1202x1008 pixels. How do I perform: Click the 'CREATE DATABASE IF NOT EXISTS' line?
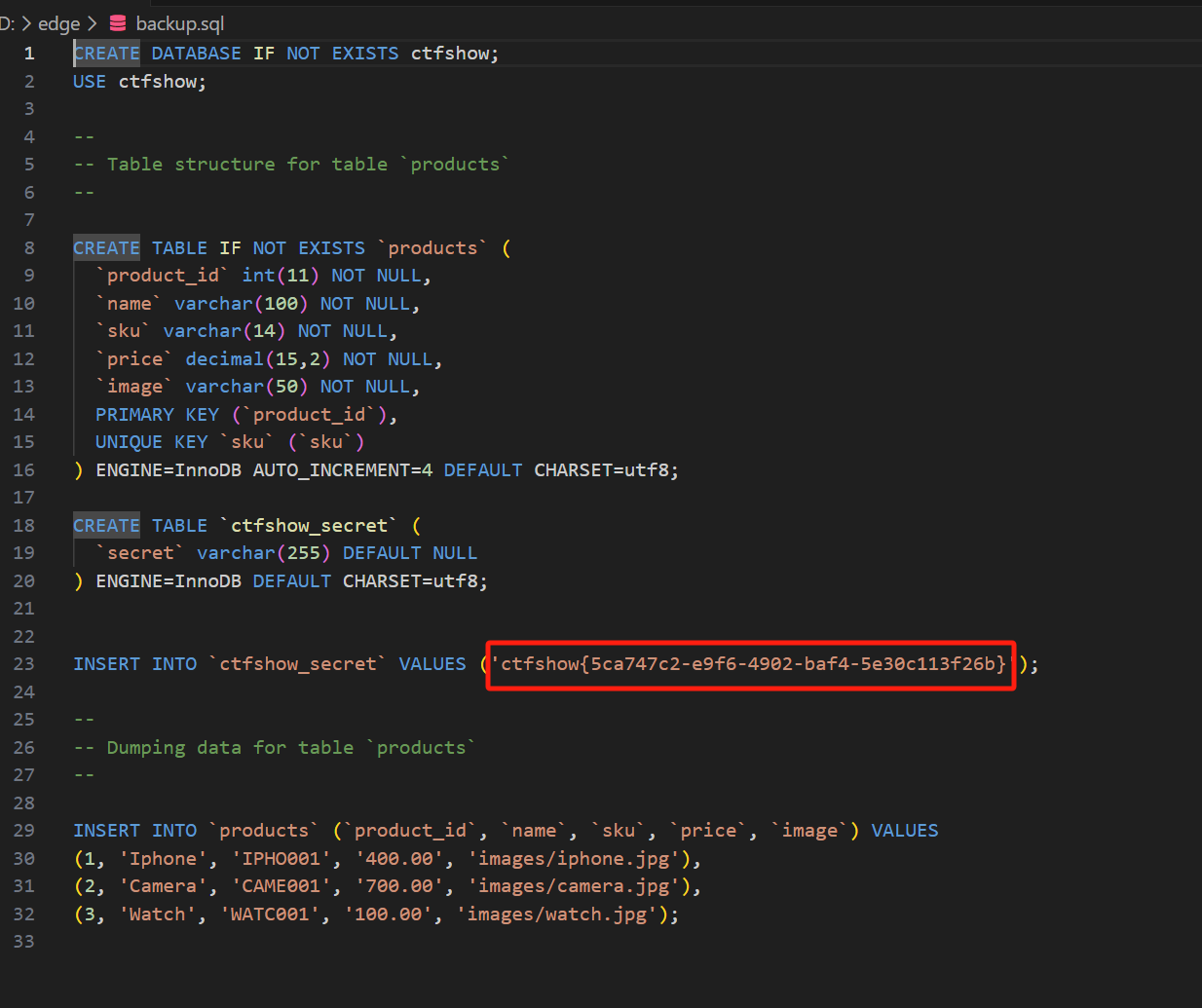[x=285, y=54]
